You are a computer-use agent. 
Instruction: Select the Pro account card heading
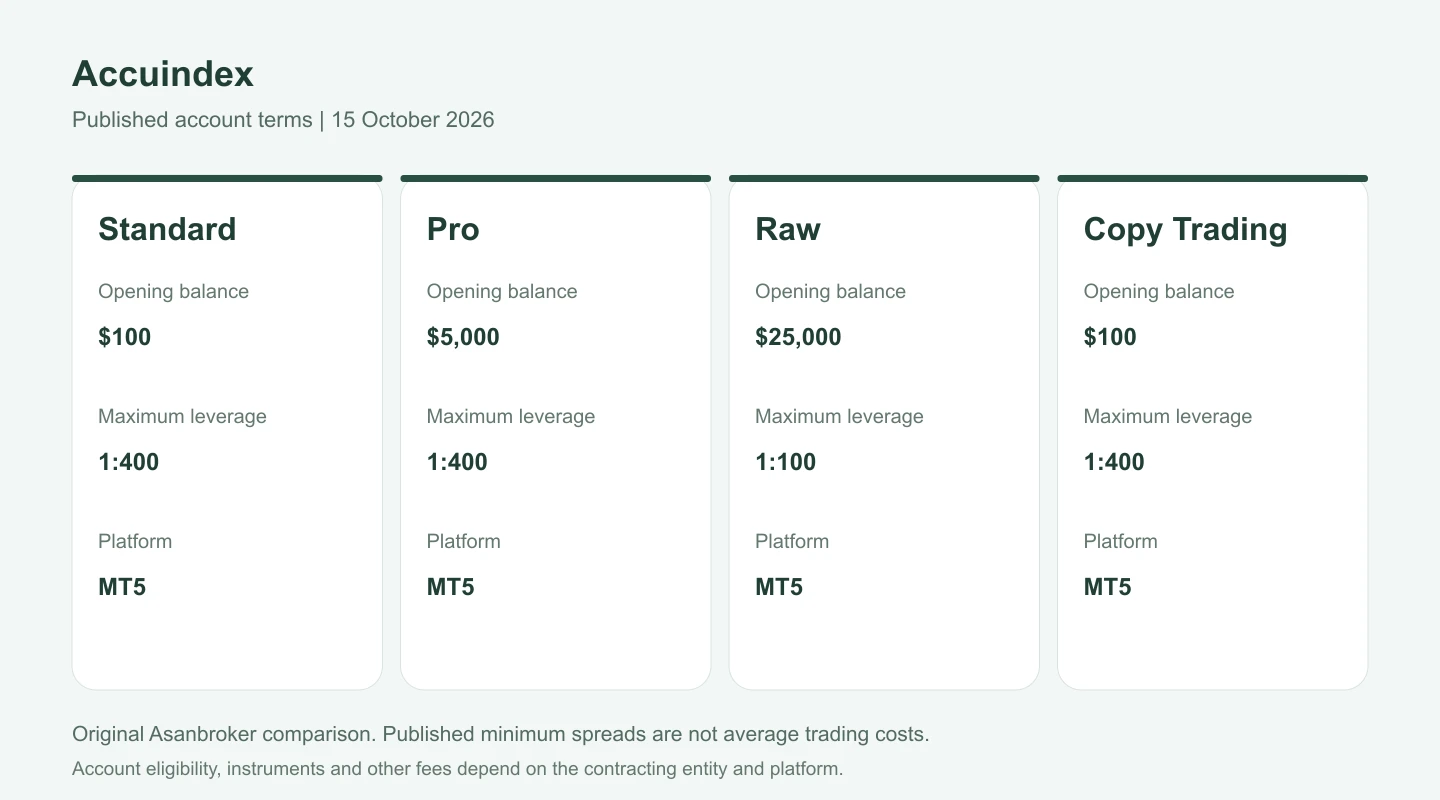[453, 229]
